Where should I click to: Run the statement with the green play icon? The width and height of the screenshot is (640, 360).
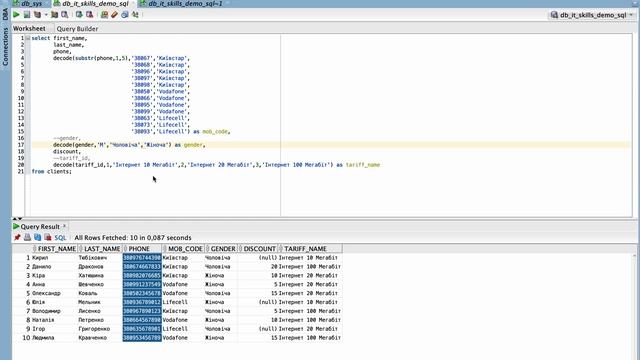16,15
